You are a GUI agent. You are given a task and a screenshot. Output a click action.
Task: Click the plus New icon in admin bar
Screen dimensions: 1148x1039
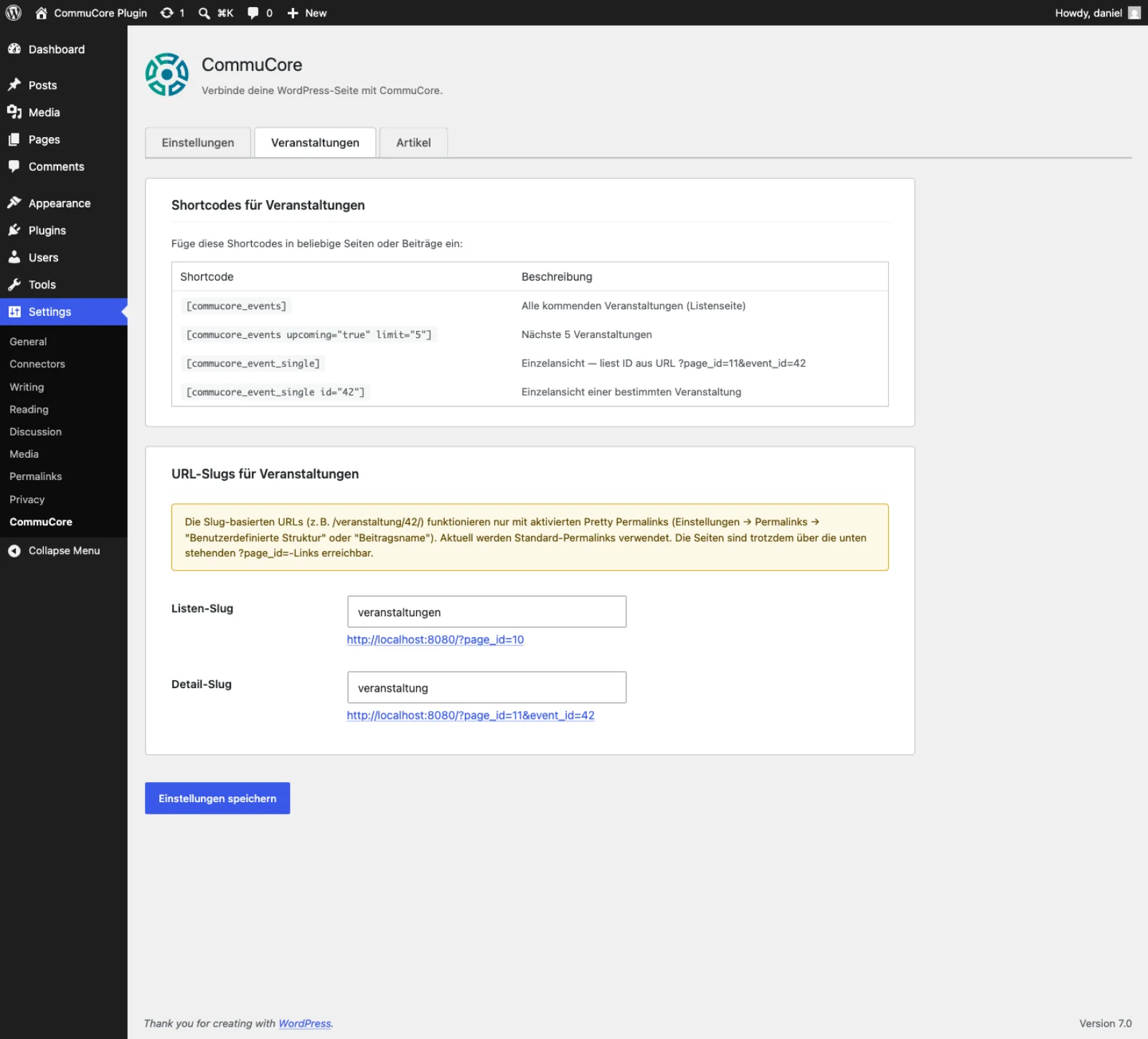tap(293, 13)
